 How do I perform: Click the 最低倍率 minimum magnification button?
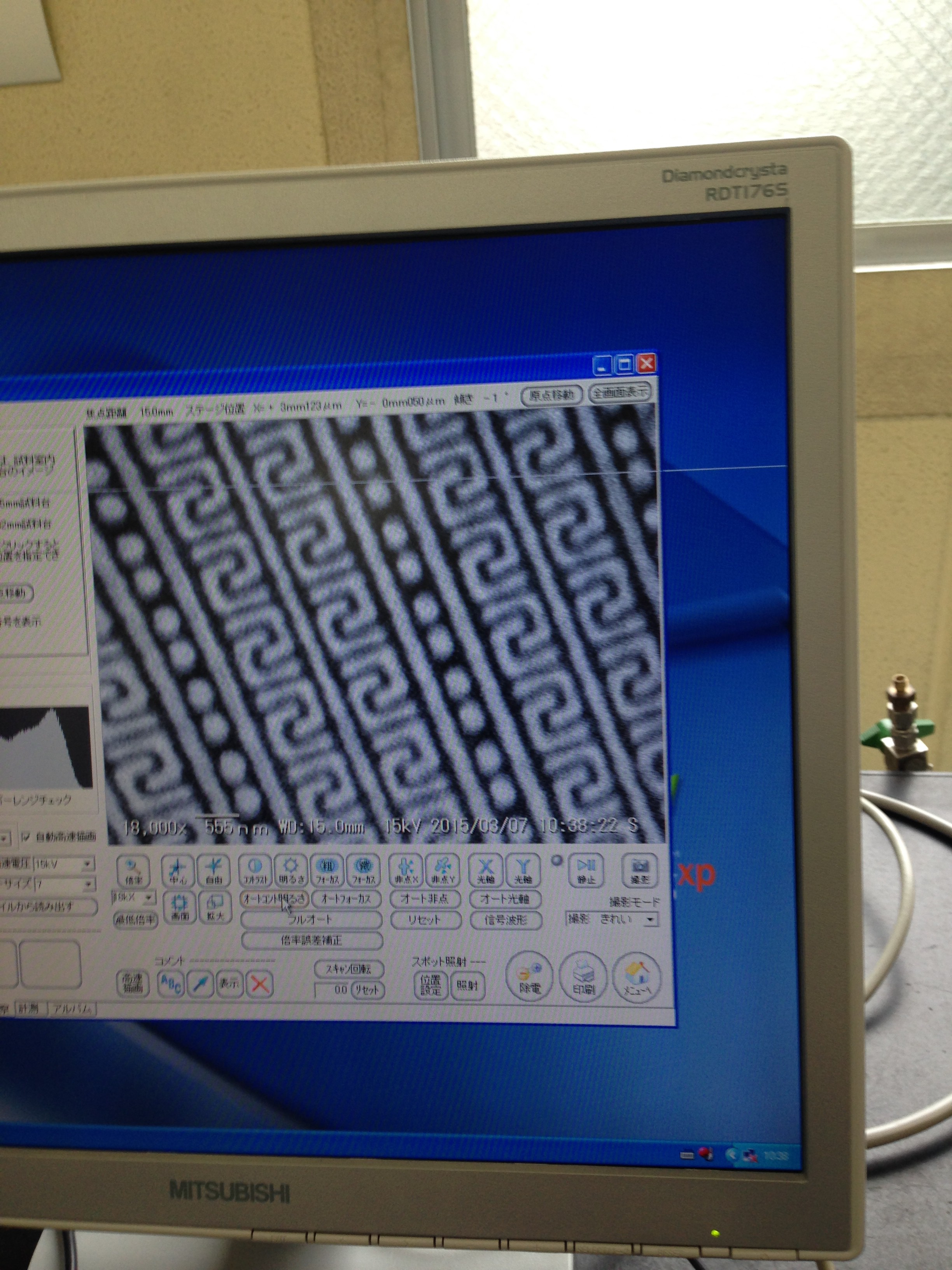(135, 920)
